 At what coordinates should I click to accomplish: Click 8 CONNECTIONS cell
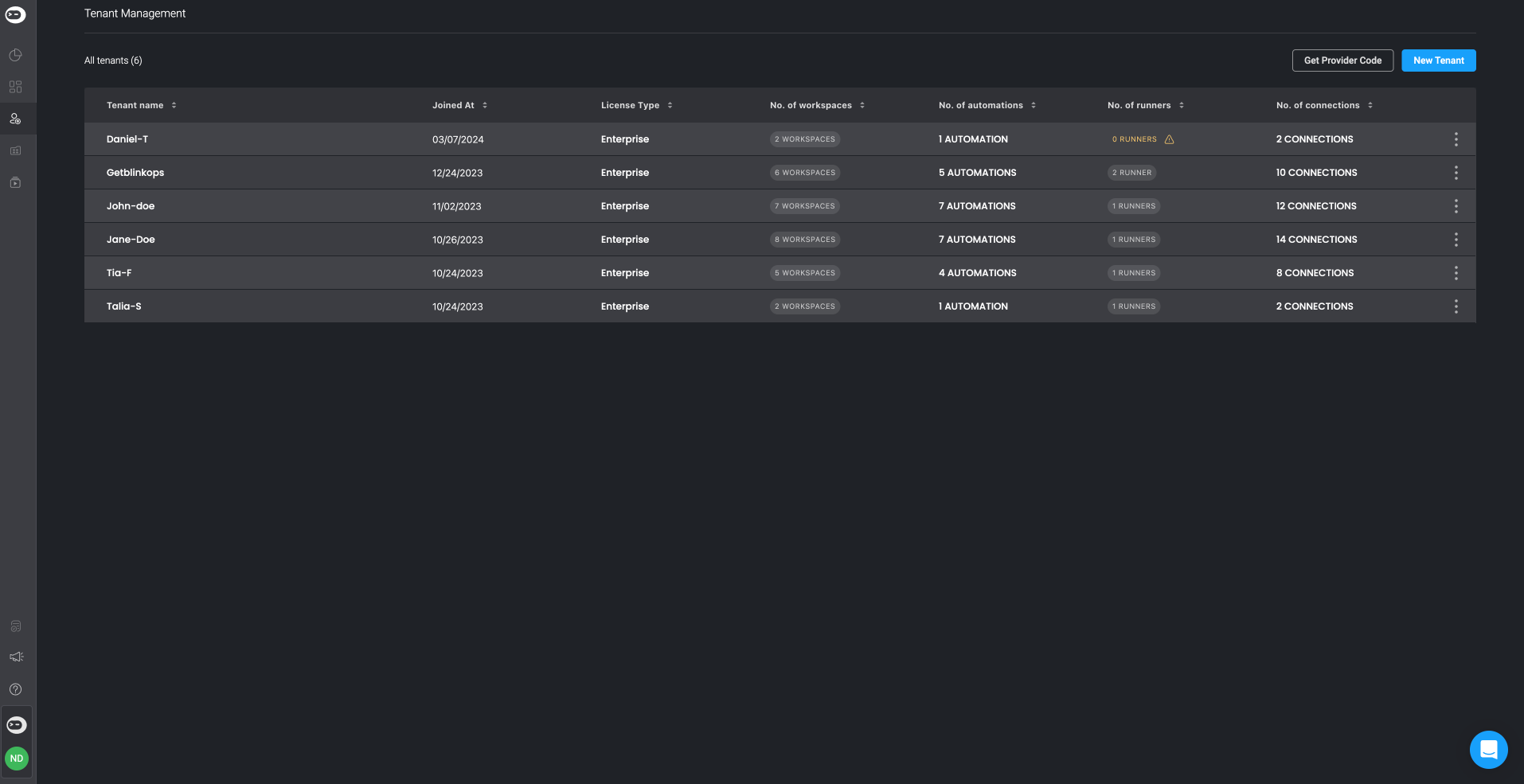click(1315, 273)
